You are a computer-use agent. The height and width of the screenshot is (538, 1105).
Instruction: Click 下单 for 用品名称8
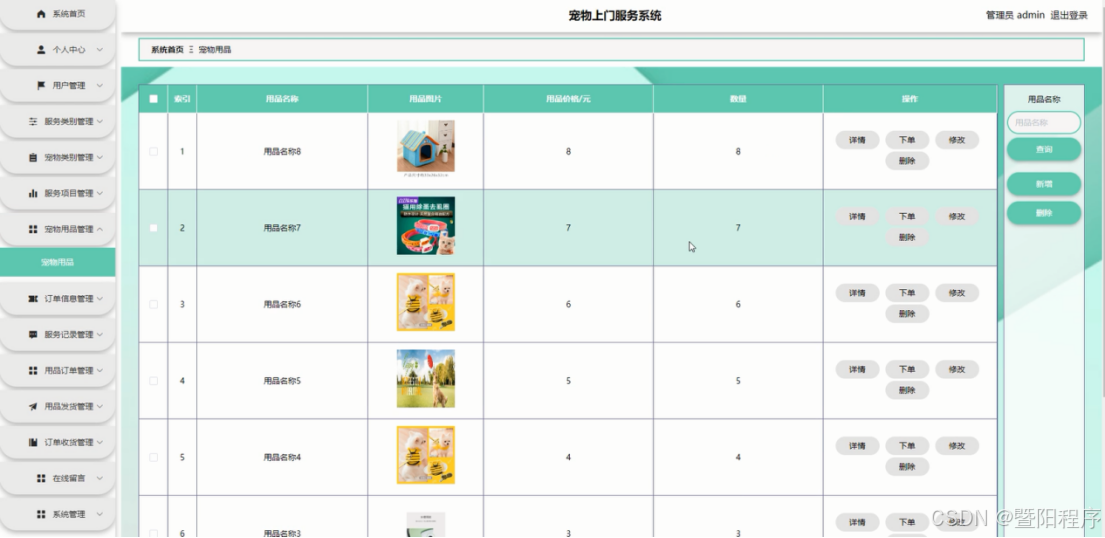coord(907,140)
